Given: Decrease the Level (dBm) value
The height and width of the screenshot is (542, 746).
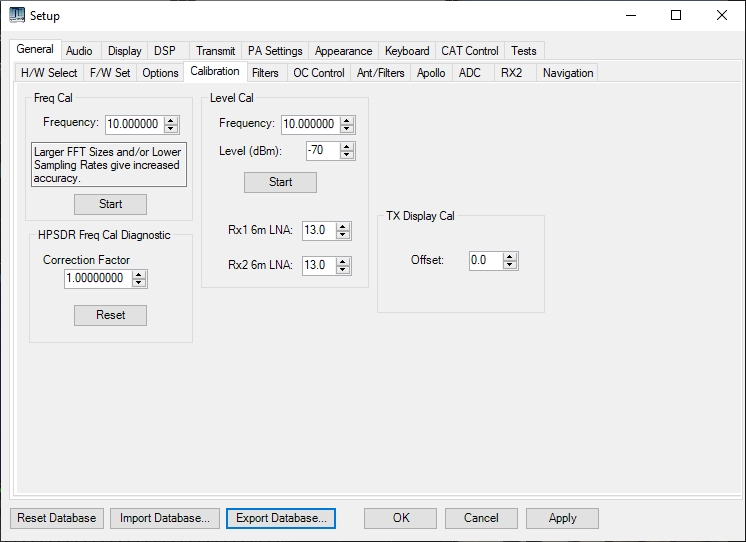Looking at the screenshot, I should 347,155.
